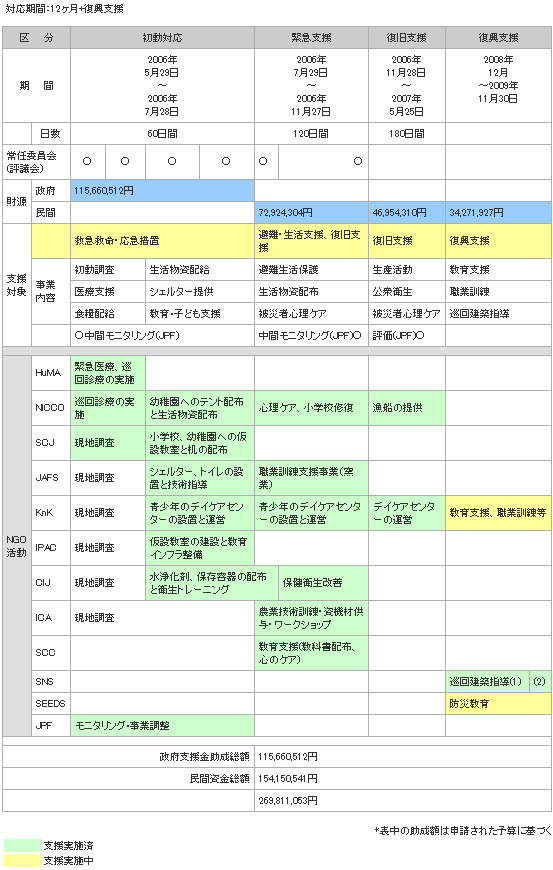Click the 公衆衛生 cell
553x870 pixels.
point(407,291)
